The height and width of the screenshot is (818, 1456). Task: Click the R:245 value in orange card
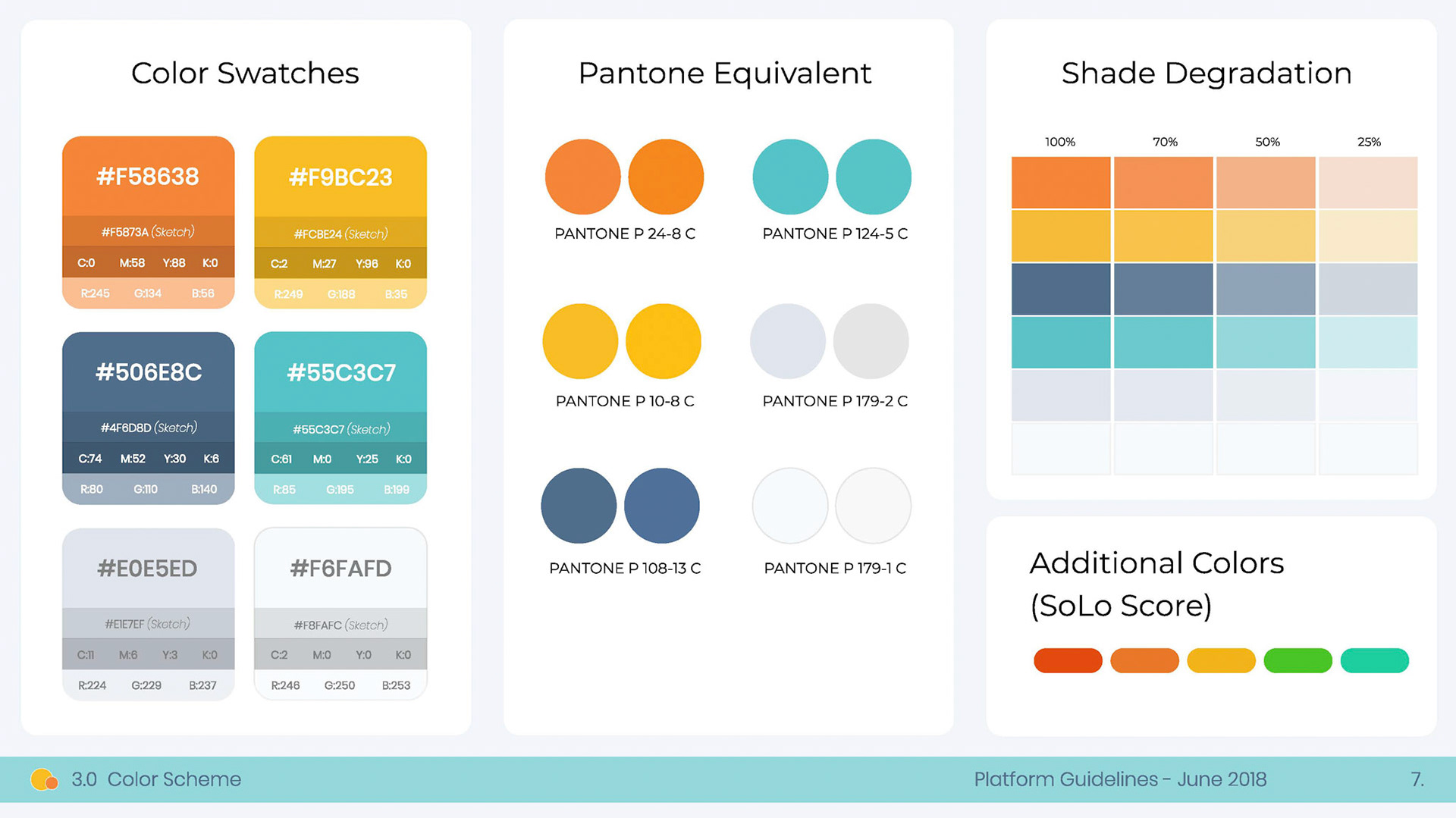96,293
